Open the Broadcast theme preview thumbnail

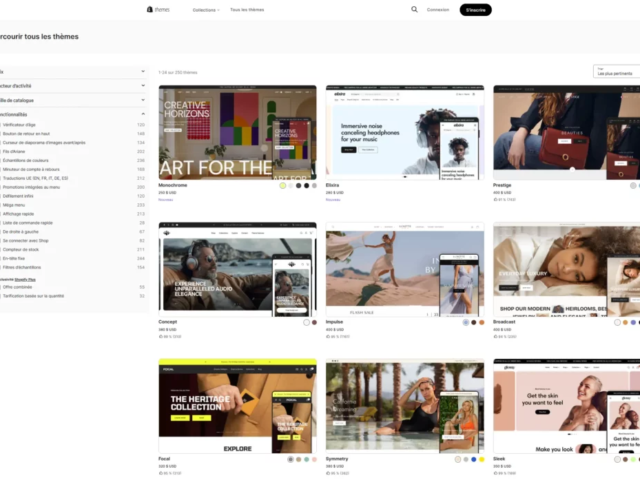pyautogui.click(x=567, y=269)
